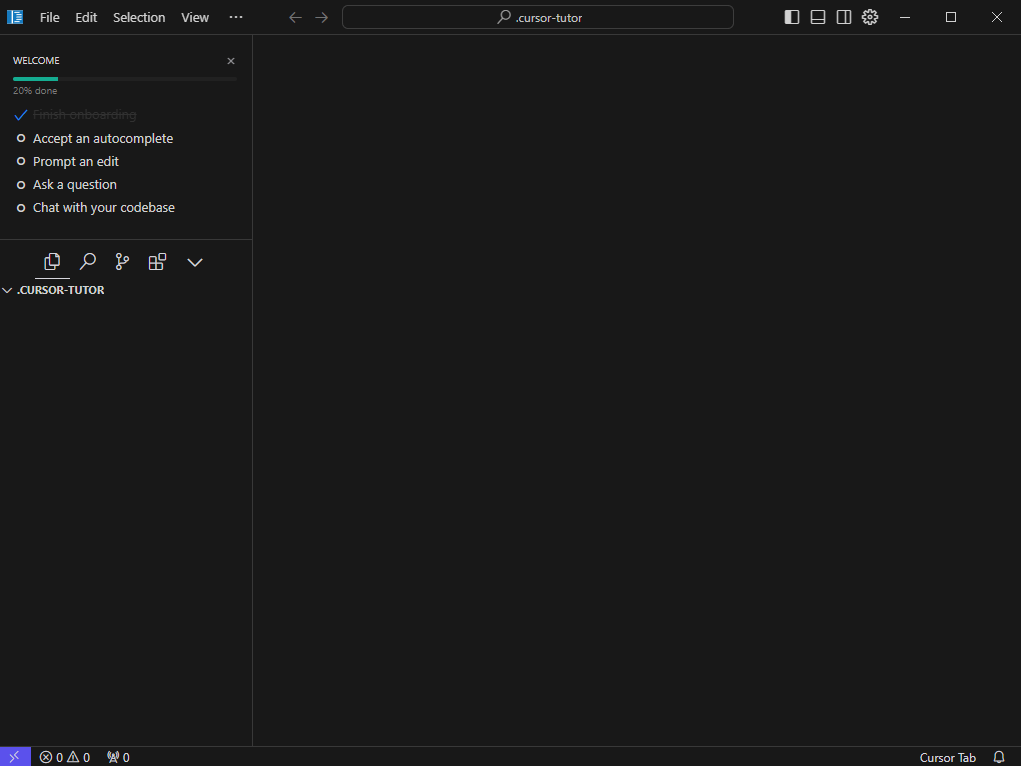Click the .cursor-tutor command center search box

click(x=538, y=18)
